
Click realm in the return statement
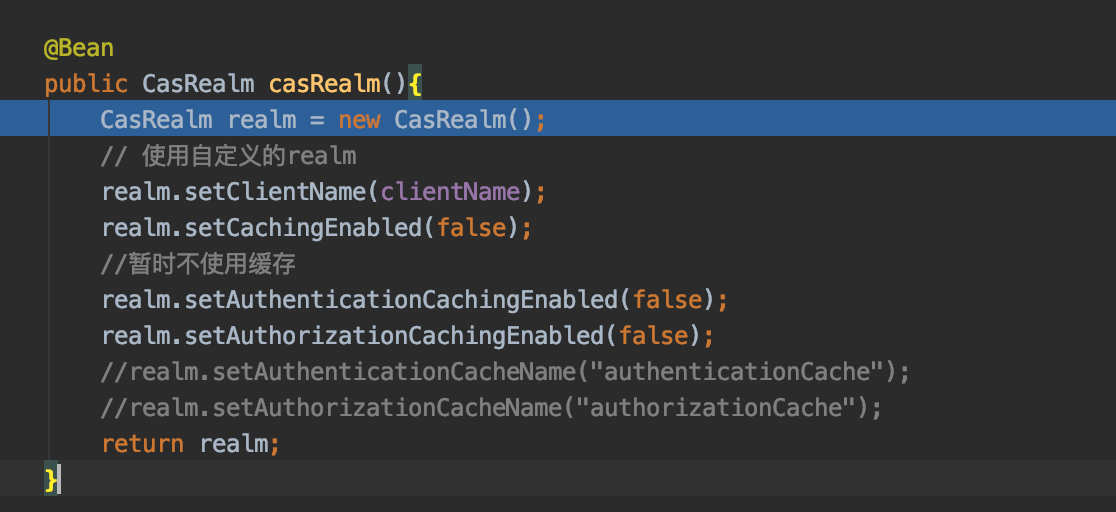point(234,444)
